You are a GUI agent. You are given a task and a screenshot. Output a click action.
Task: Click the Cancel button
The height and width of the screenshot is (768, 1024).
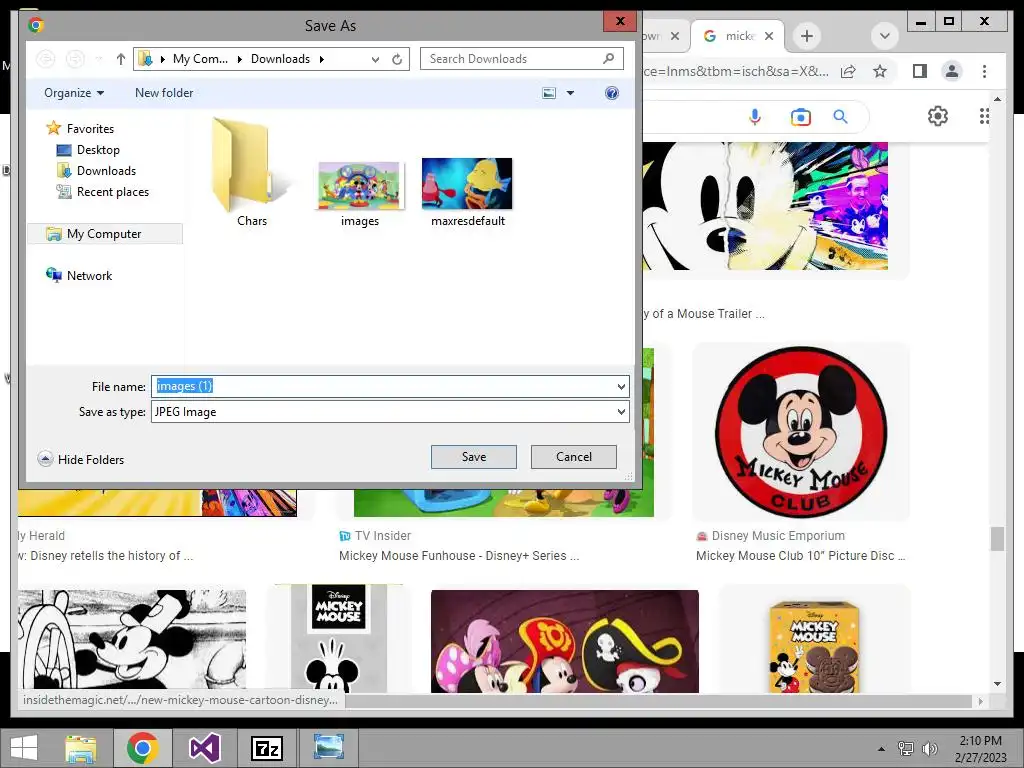573,456
